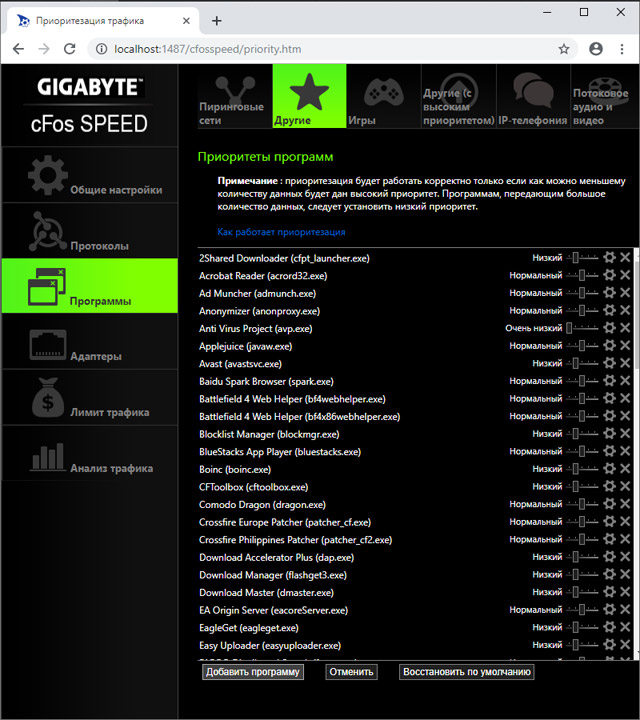This screenshot has width=640, height=720.
Task: Remove 2Shared Downloader with its X icon
Action: (x=625, y=258)
